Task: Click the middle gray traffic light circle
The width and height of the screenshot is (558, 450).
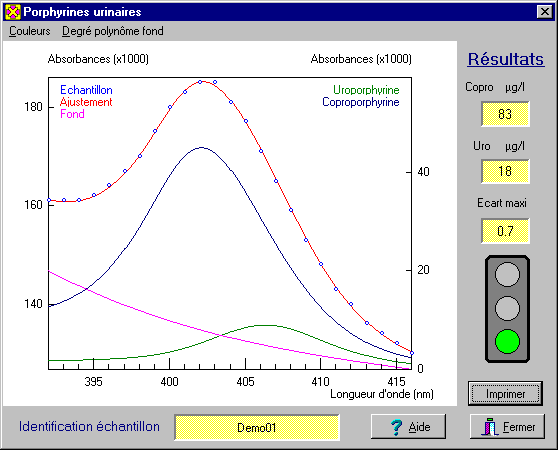Action: pyautogui.click(x=507, y=308)
